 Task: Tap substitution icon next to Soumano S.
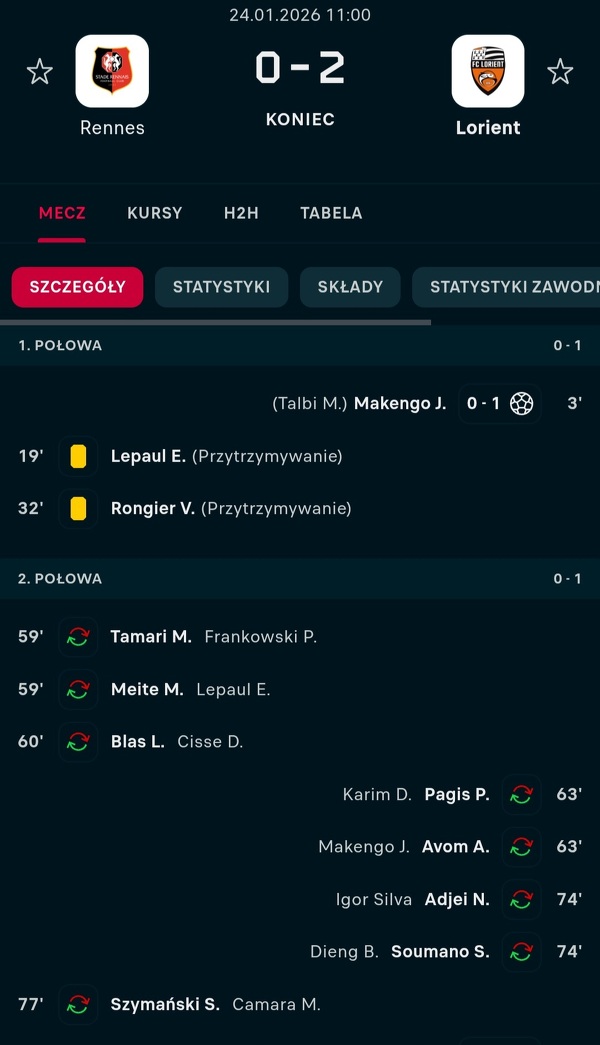(x=521, y=951)
